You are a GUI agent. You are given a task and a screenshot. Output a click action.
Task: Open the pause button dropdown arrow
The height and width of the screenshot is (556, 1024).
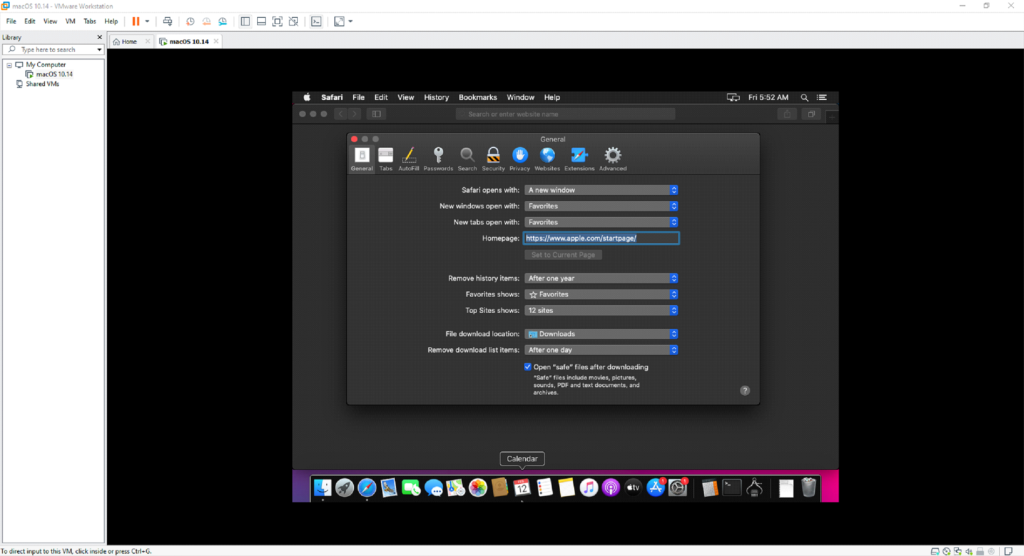[147, 22]
